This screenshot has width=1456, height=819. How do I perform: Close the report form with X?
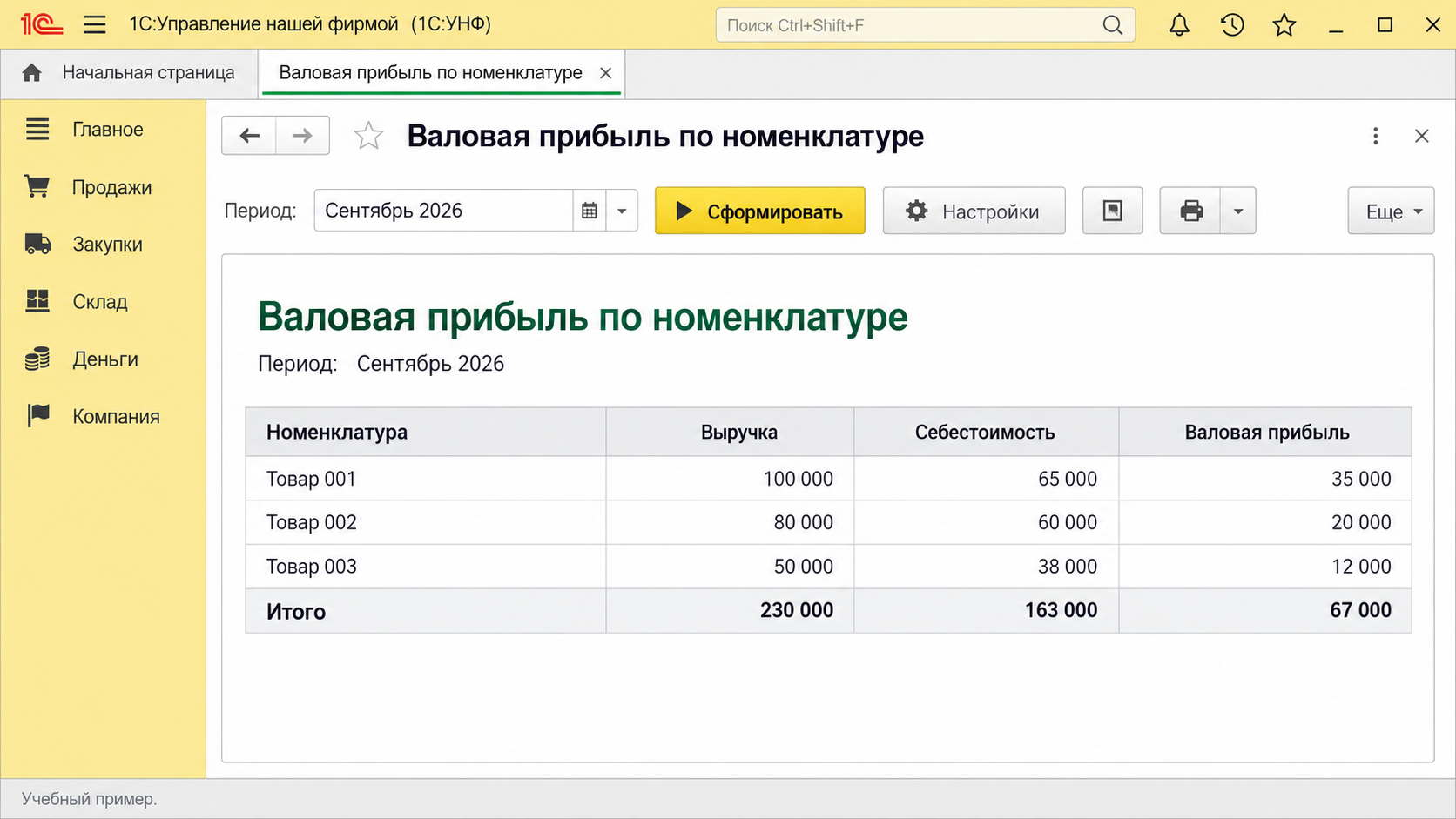click(1422, 136)
